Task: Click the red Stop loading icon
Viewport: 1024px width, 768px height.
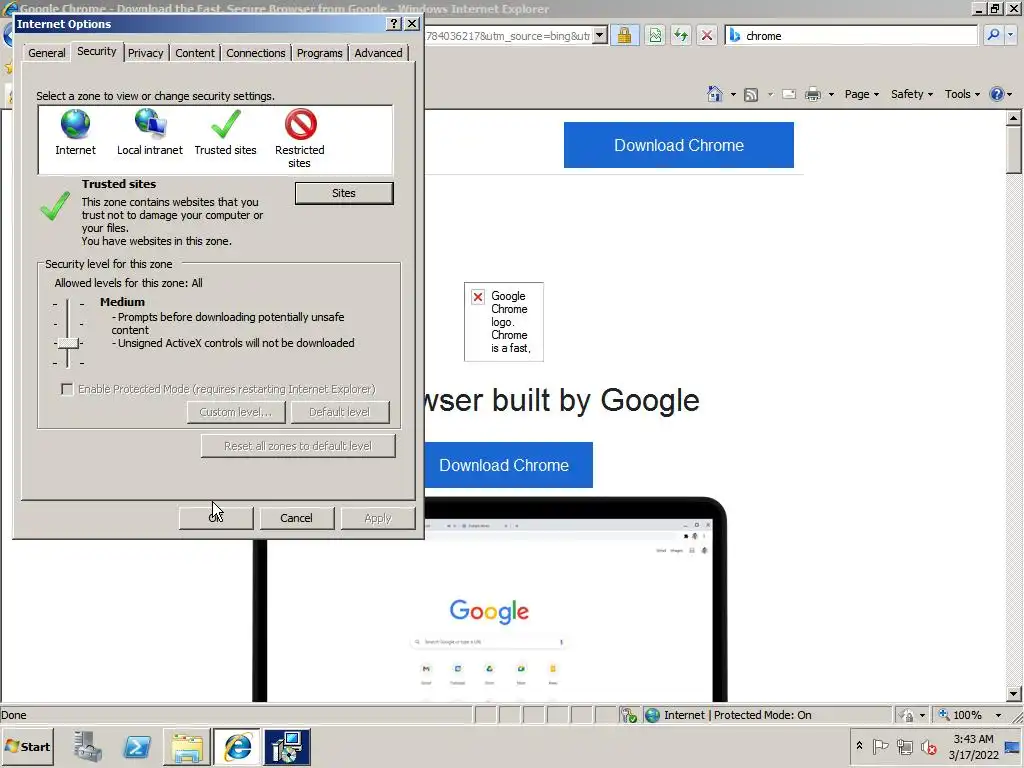Action: point(707,35)
